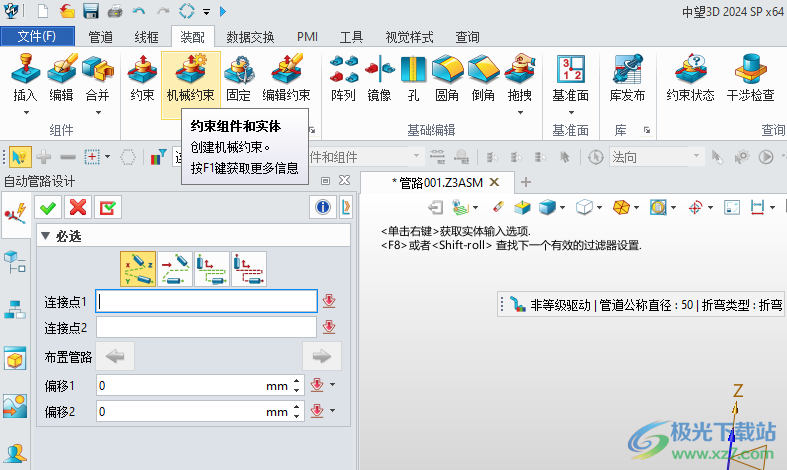
Task: Switch to the 视觉样式 ribbon tab
Action: click(410, 37)
